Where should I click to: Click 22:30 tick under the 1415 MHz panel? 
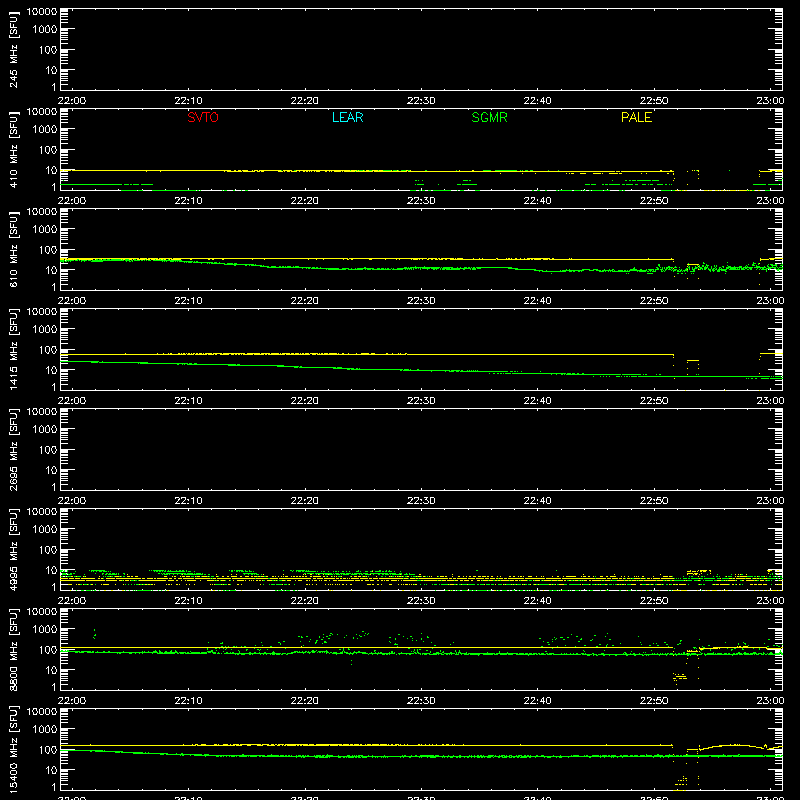(421, 401)
